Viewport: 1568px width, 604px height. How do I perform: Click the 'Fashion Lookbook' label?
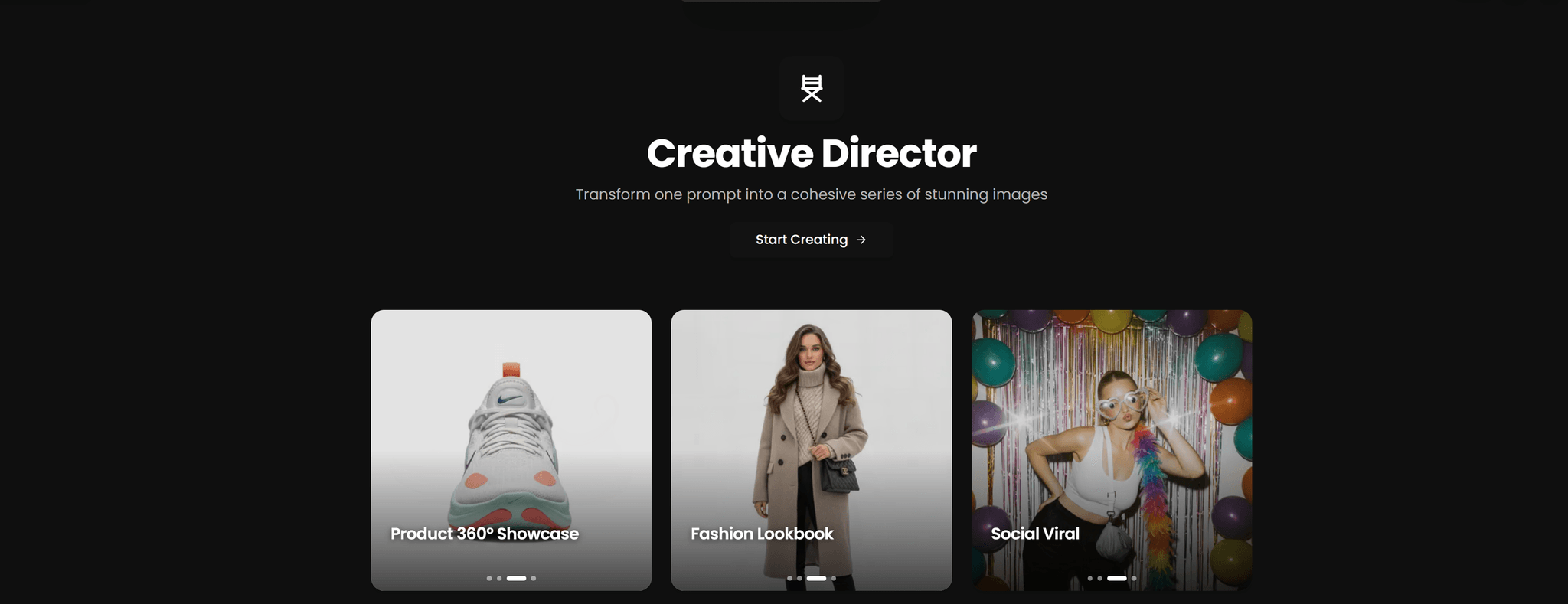pos(762,534)
